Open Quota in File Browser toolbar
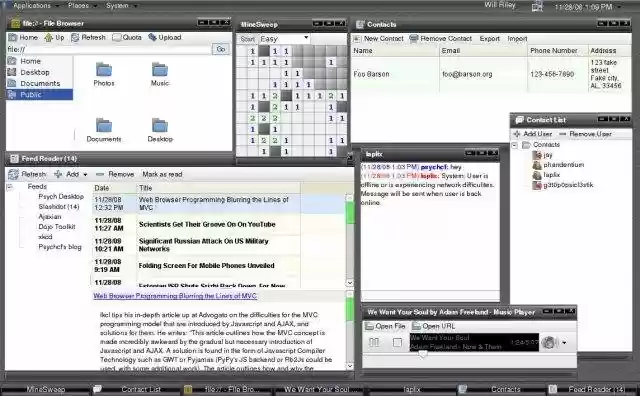This screenshot has width=640, height=396. point(127,38)
